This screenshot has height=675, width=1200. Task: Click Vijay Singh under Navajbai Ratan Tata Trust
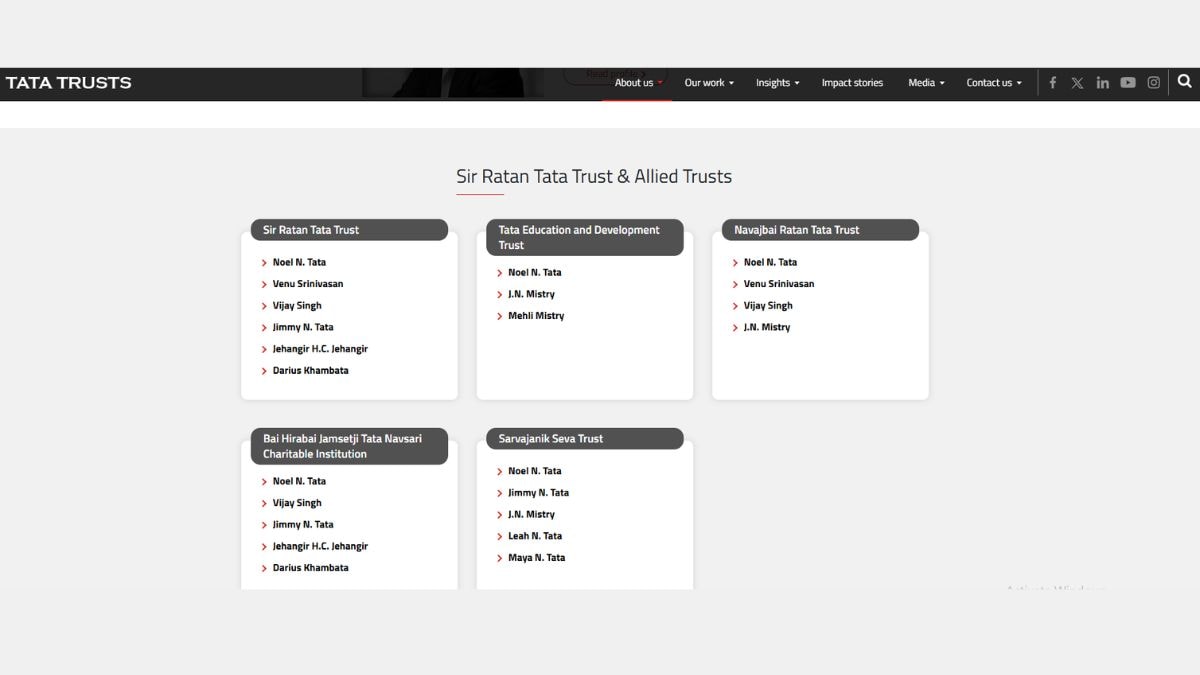click(x=768, y=306)
